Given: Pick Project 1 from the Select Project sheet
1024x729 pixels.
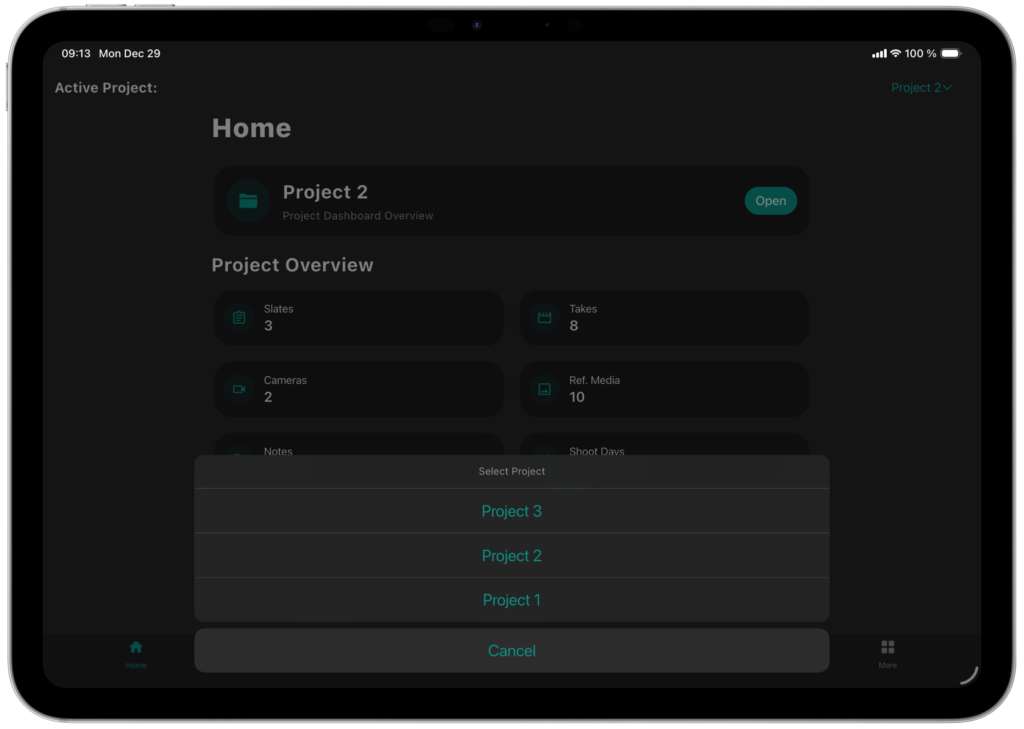Looking at the screenshot, I should pyautogui.click(x=511, y=600).
